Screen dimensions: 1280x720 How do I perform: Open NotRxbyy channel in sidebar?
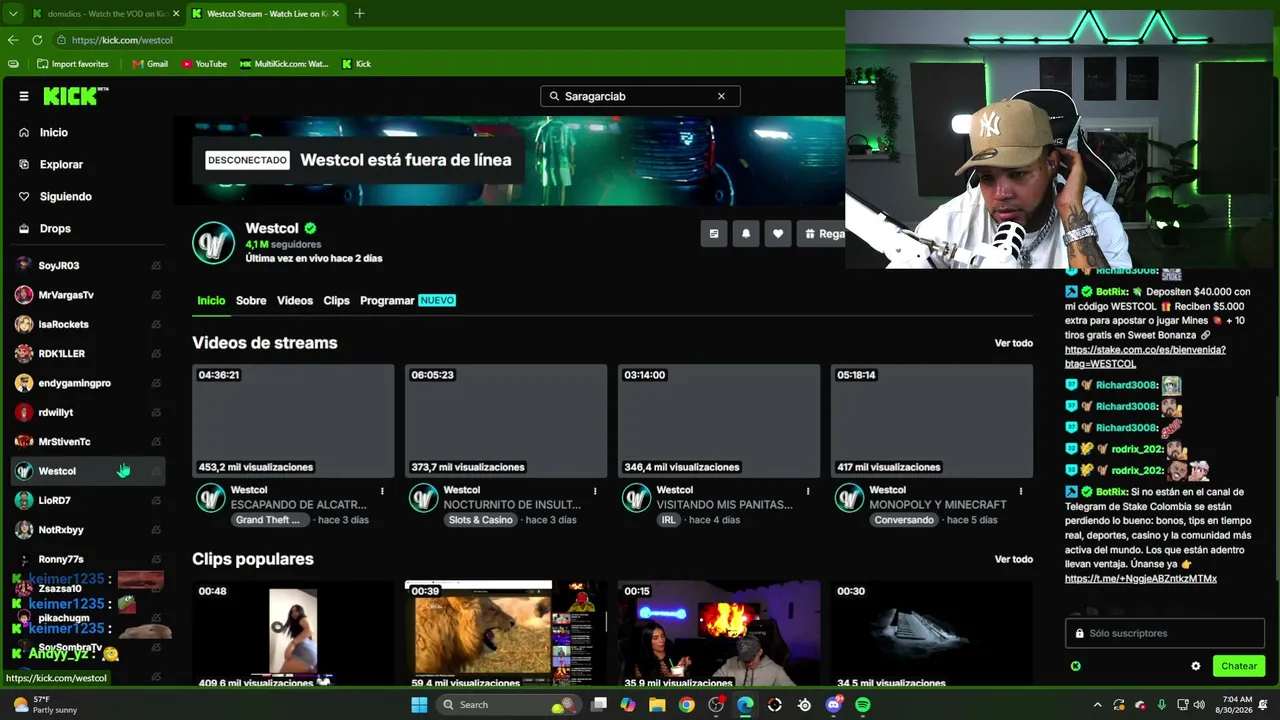tap(88, 529)
